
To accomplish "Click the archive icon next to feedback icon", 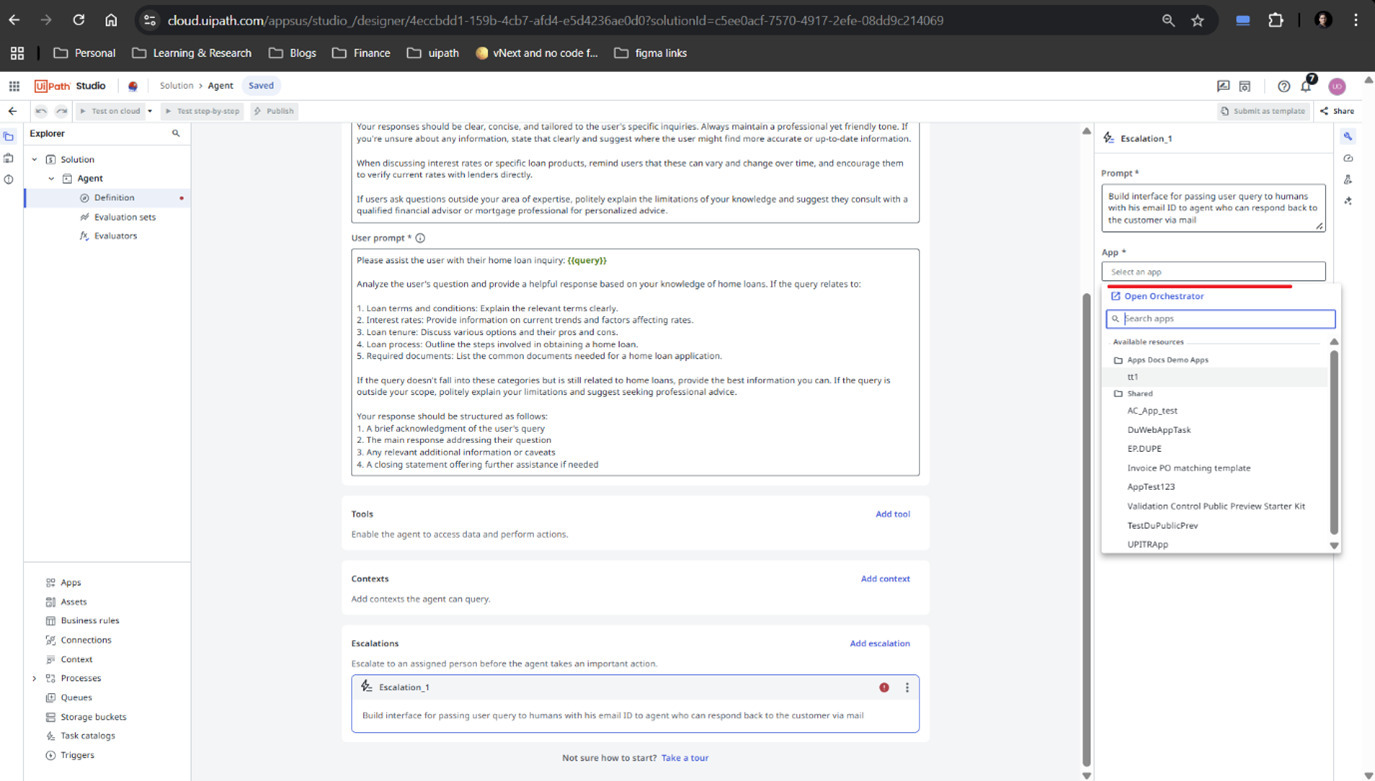I will [1245, 86].
